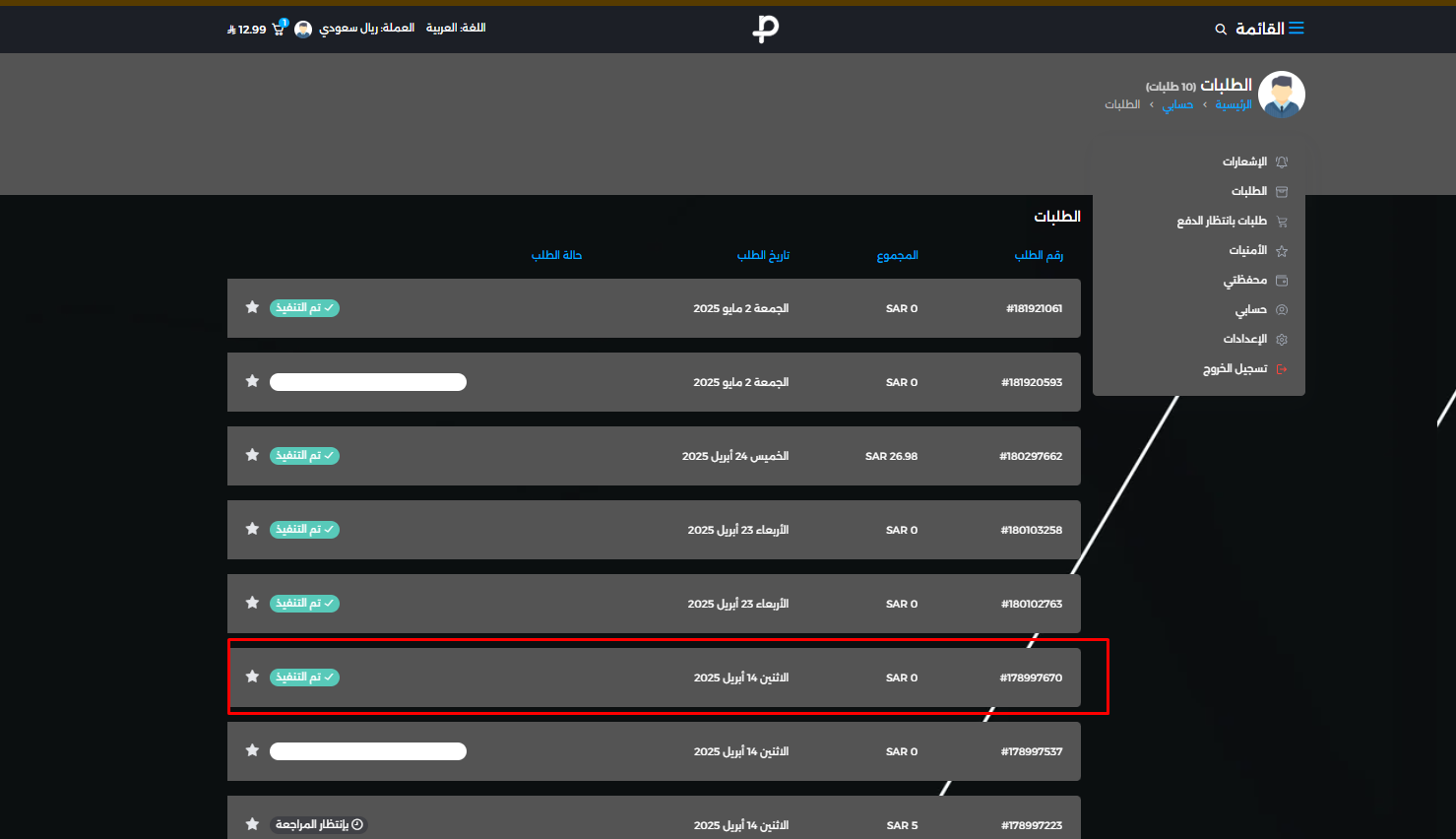Click the wallet icon next to محفظتي
Screen dimensions: 1456x839
1282,281
